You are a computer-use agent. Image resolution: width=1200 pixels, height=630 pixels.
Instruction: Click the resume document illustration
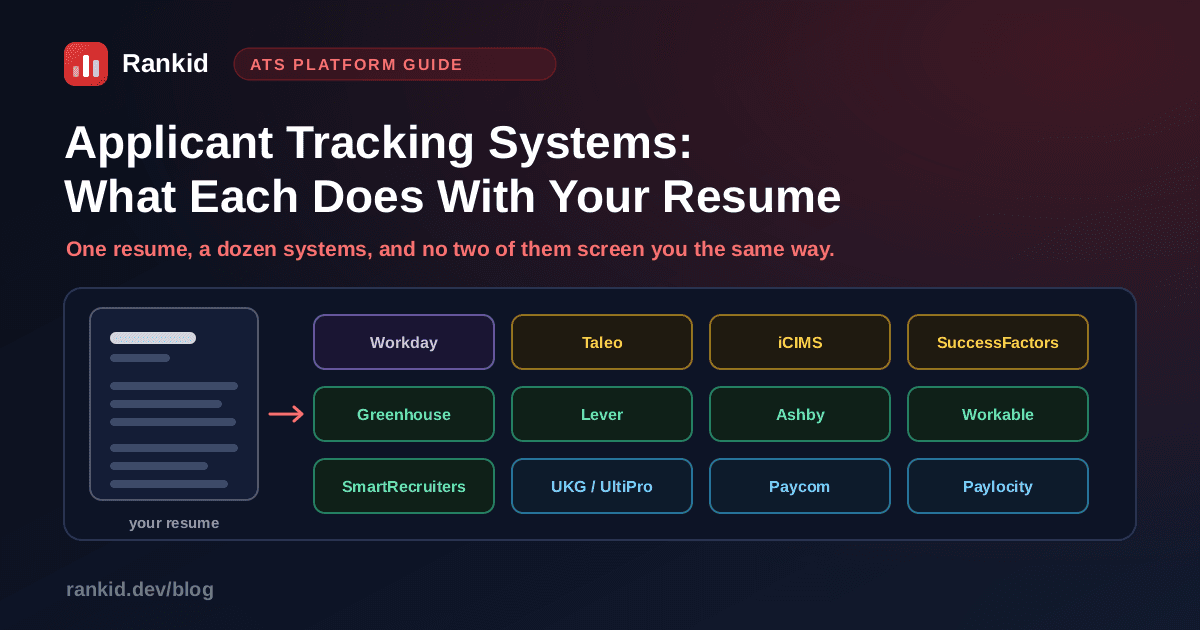174,404
